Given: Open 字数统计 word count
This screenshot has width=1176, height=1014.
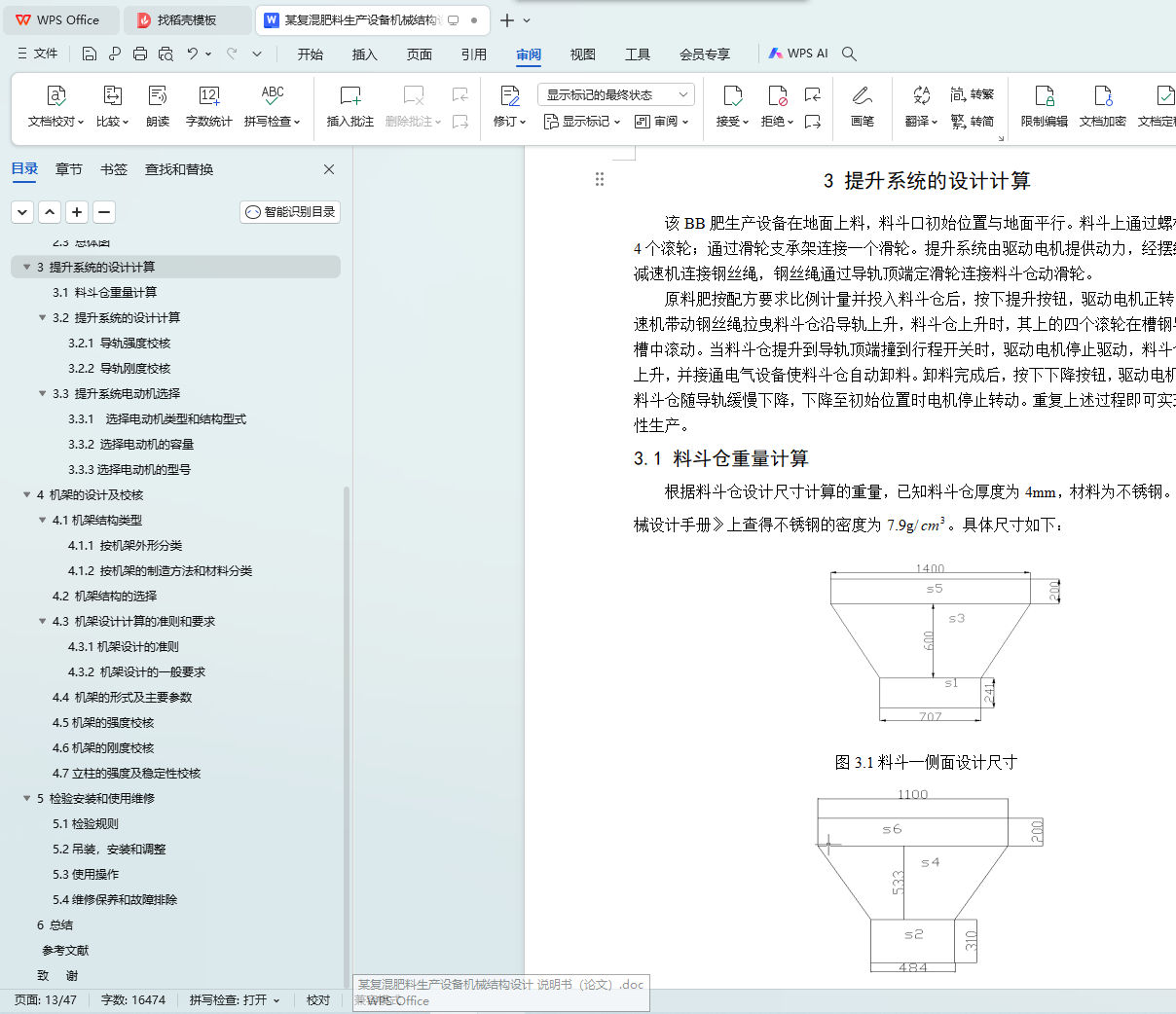Looking at the screenshot, I should 208,107.
